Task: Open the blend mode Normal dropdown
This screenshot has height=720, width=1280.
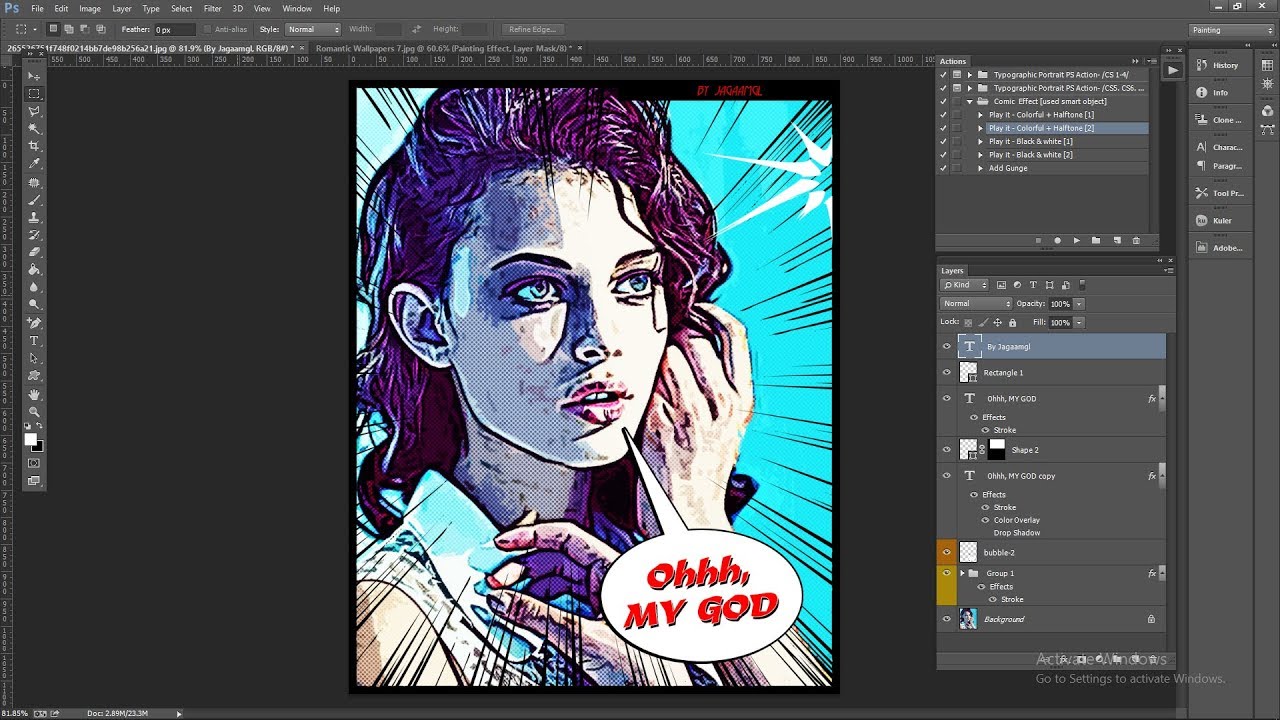Action: coord(976,303)
